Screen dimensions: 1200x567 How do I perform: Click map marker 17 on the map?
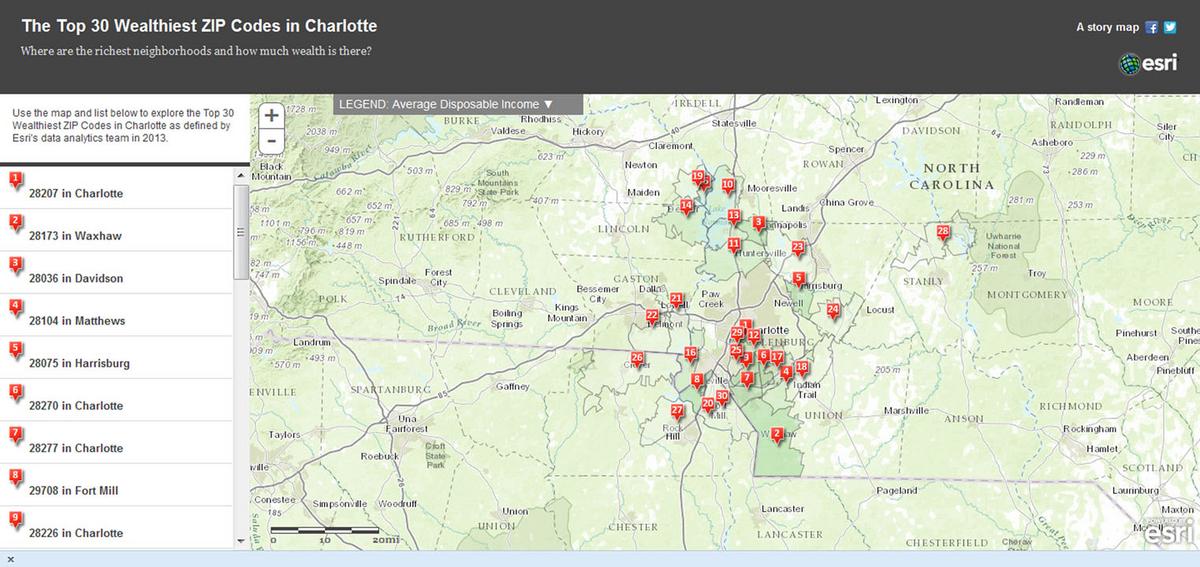tap(777, 359)
